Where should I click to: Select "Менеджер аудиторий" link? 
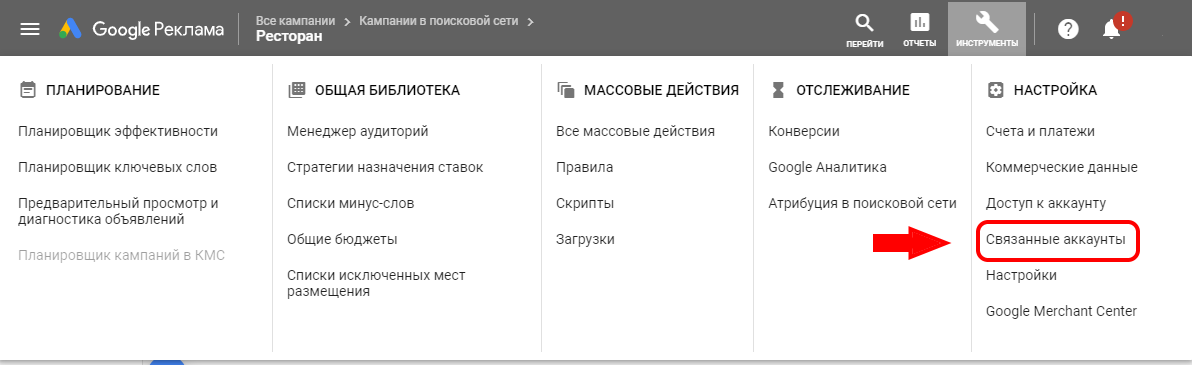pyautogui.click(x=357, y=132)
